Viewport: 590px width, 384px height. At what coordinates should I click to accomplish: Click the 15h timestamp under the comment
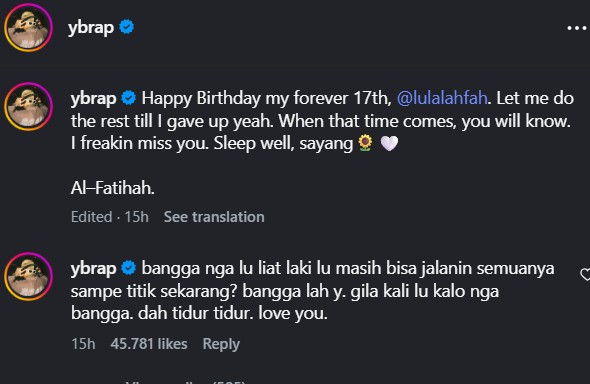83,344
